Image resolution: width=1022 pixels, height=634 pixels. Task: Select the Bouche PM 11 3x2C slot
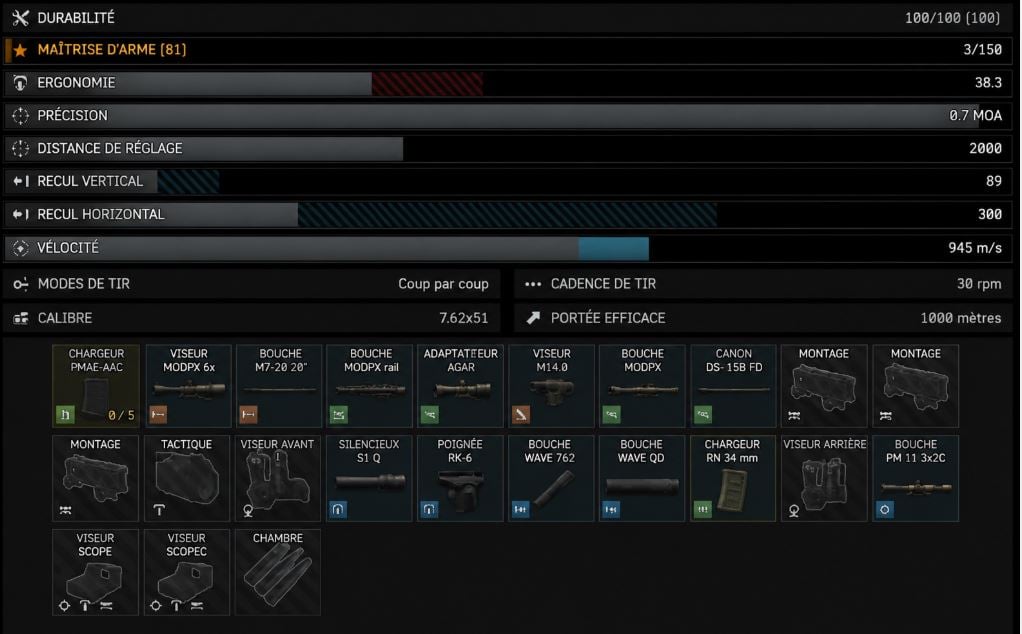[916, 478]
